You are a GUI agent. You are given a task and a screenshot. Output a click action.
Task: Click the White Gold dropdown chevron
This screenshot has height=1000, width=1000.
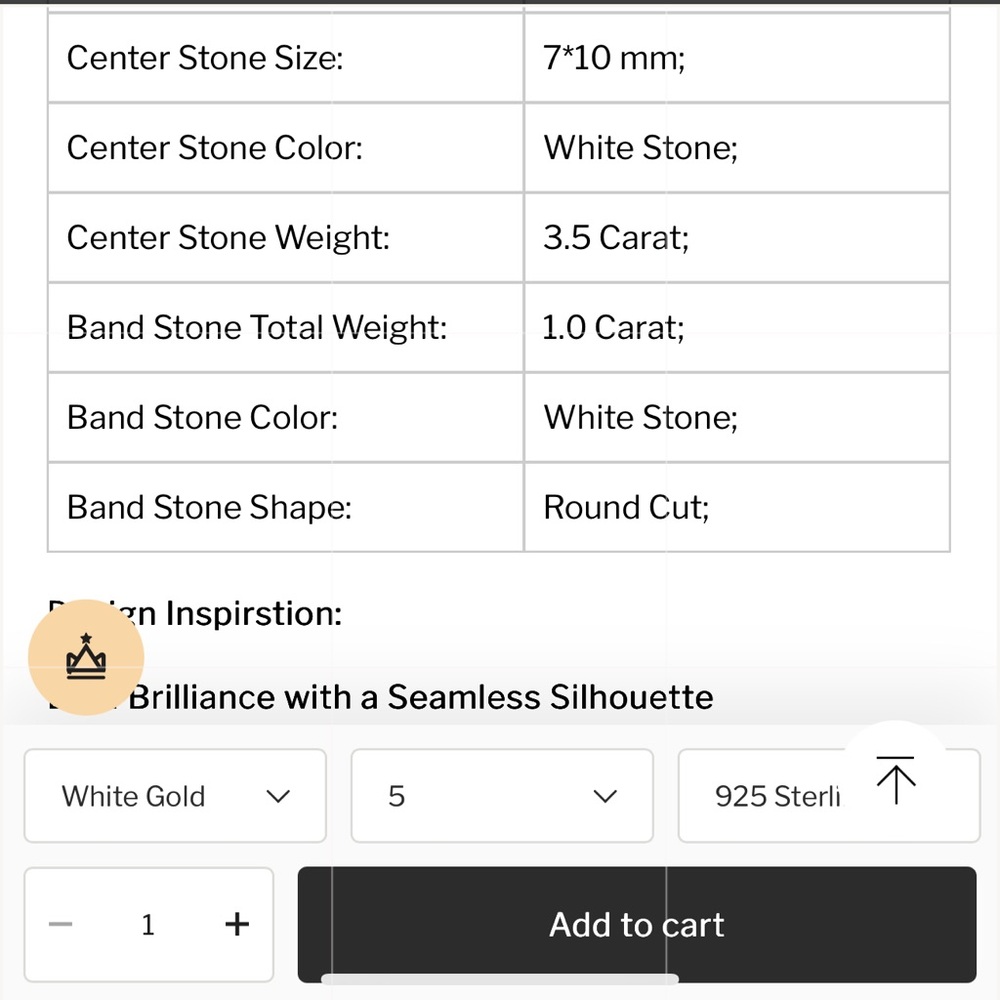pos(278,797)
